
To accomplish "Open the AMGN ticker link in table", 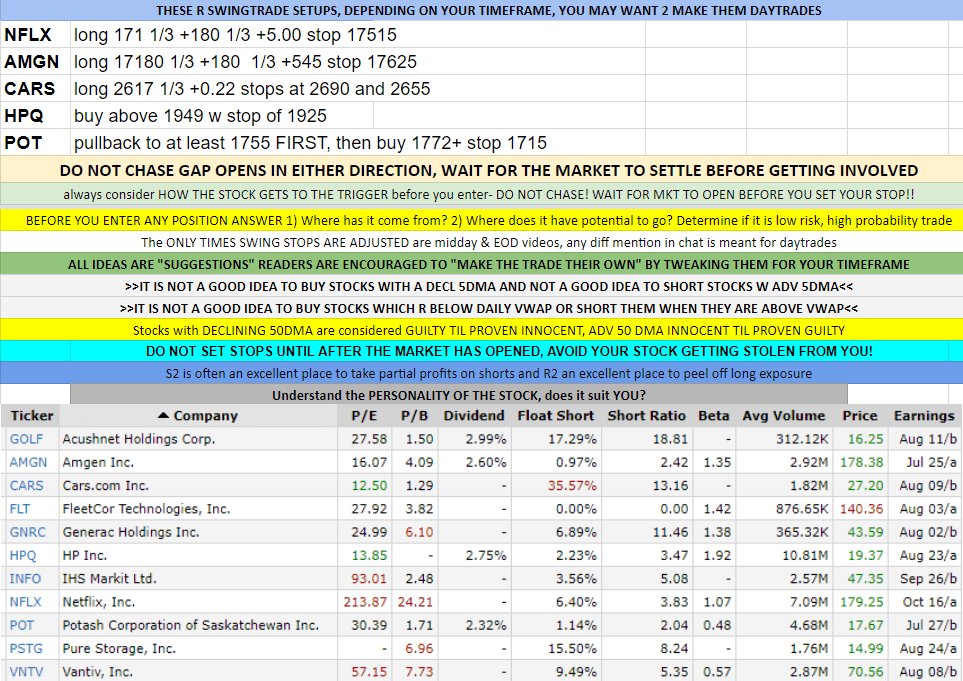I will [x=28, y=462].
